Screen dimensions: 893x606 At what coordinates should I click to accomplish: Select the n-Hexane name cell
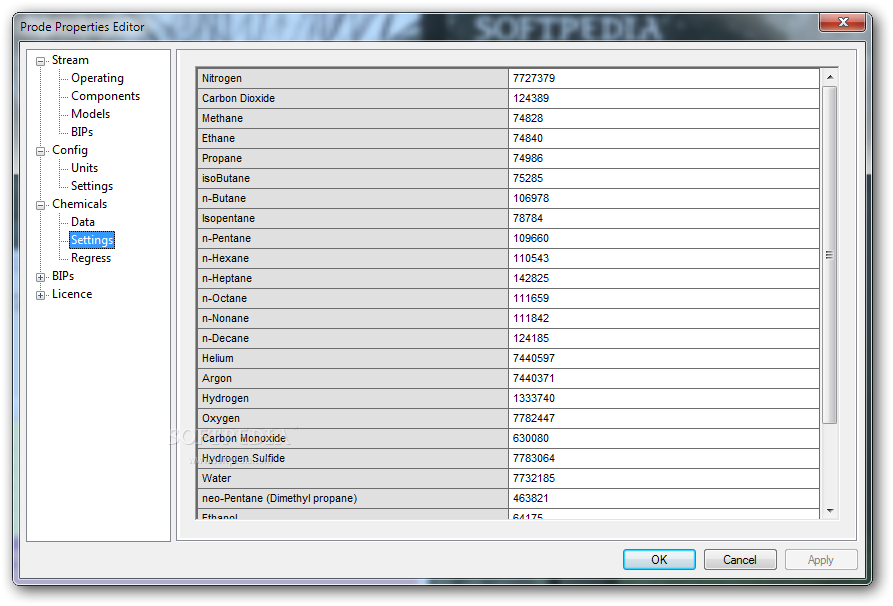[353, 258]
